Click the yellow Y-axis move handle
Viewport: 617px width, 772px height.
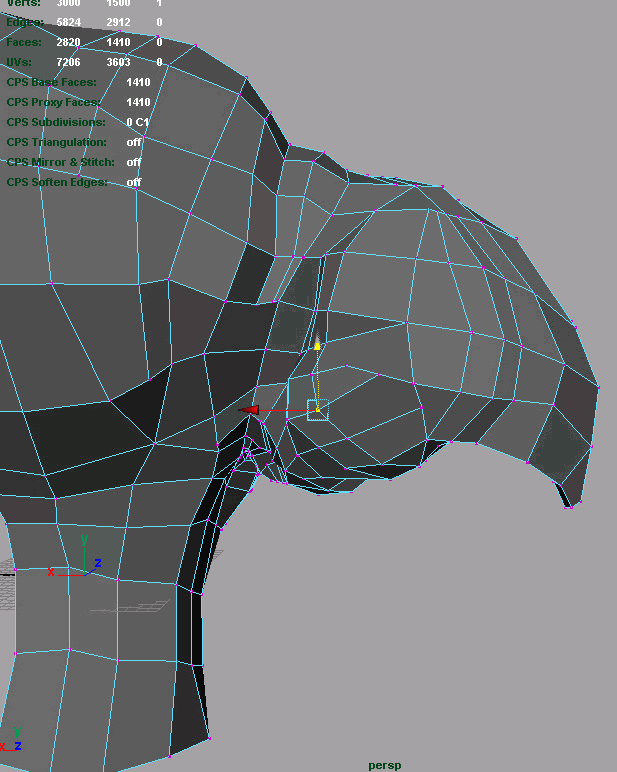pos(317,345)
